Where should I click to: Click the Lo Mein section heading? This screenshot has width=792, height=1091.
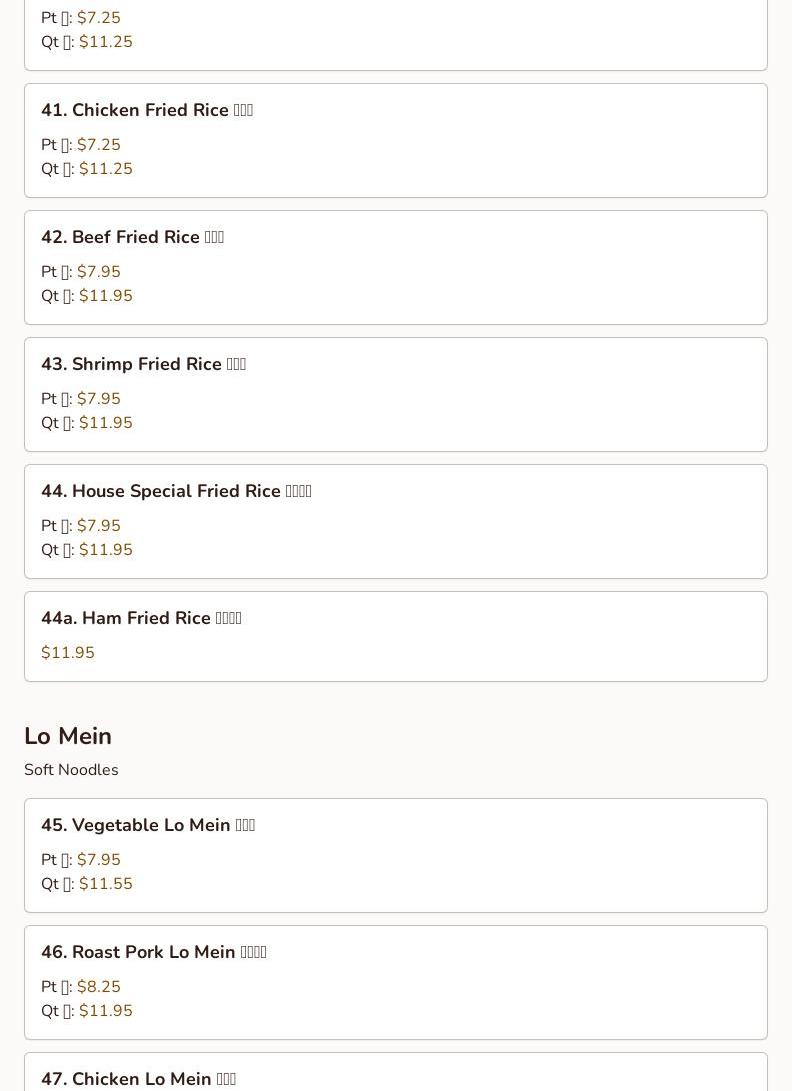68,736
